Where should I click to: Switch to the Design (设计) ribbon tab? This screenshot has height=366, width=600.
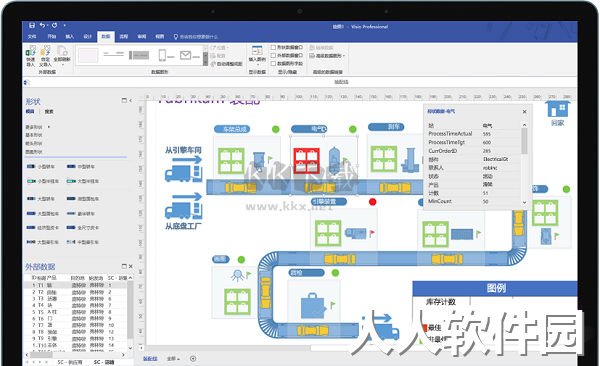[88, 36]
